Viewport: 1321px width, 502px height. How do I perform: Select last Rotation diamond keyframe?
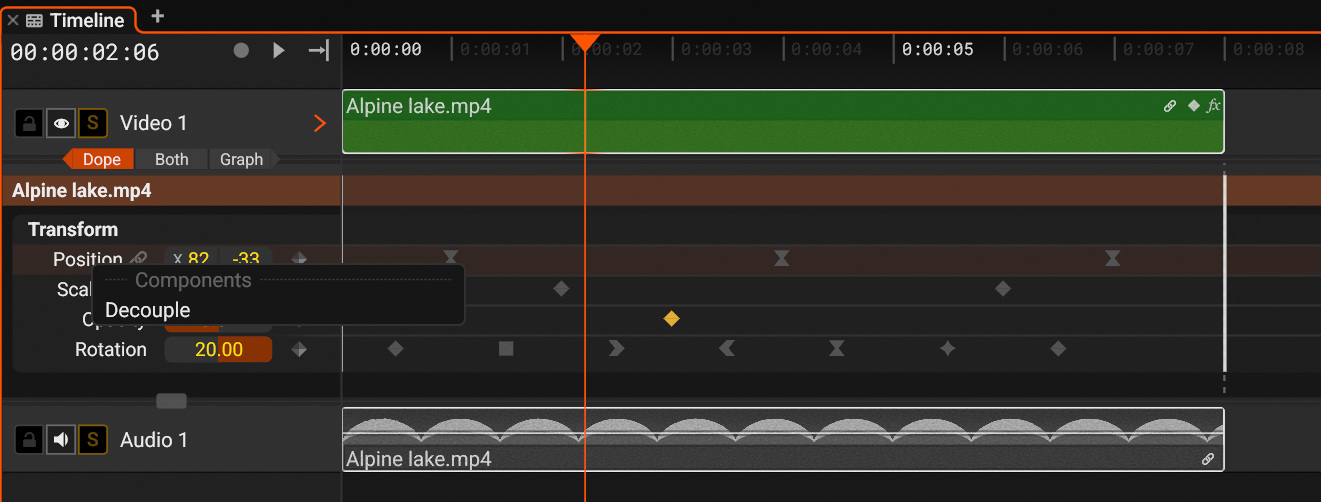1058,349
